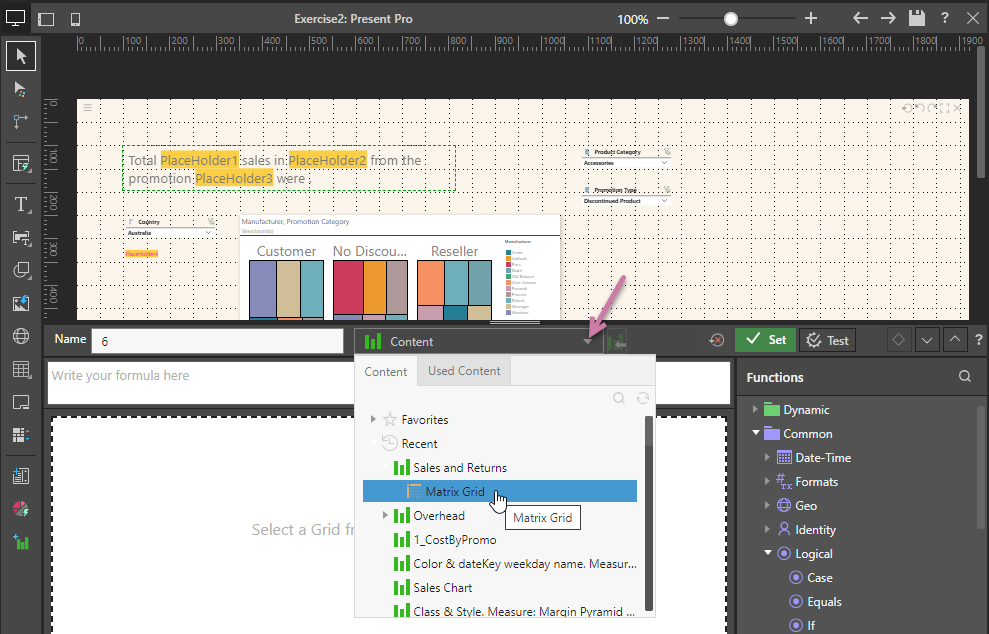Click the search icon in Functions panel
989x634 pixels.
tap(964, 377)
